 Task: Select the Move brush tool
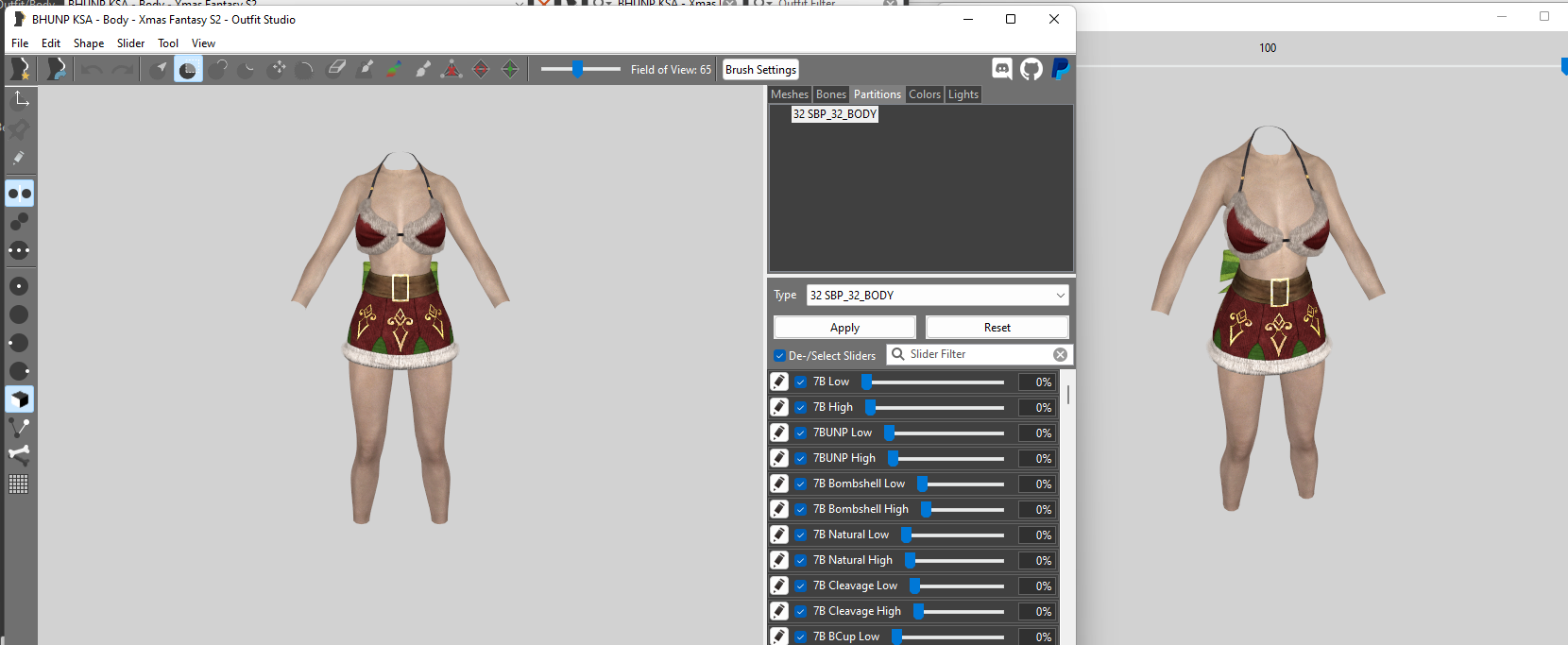pyautogui.click(x=277, y=69)
